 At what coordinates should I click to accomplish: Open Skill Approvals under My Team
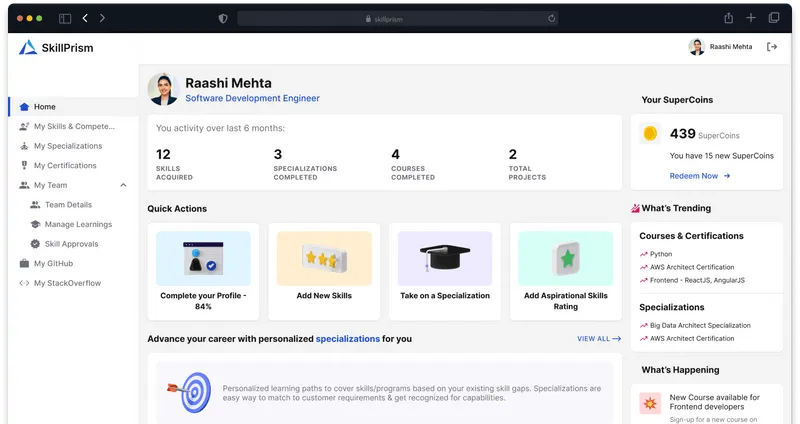[71, 244]
